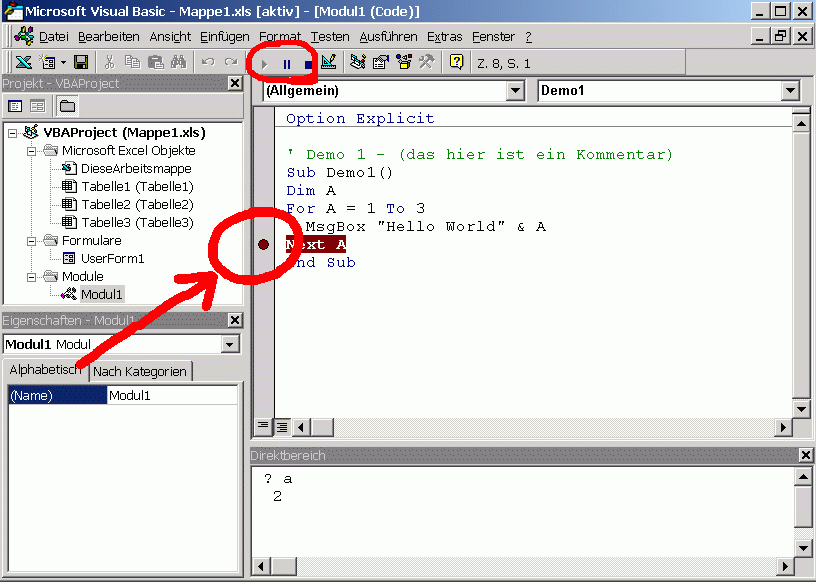Open the Object Browser
The height and width of the screenshot is (584, 816).
(403, 62)
